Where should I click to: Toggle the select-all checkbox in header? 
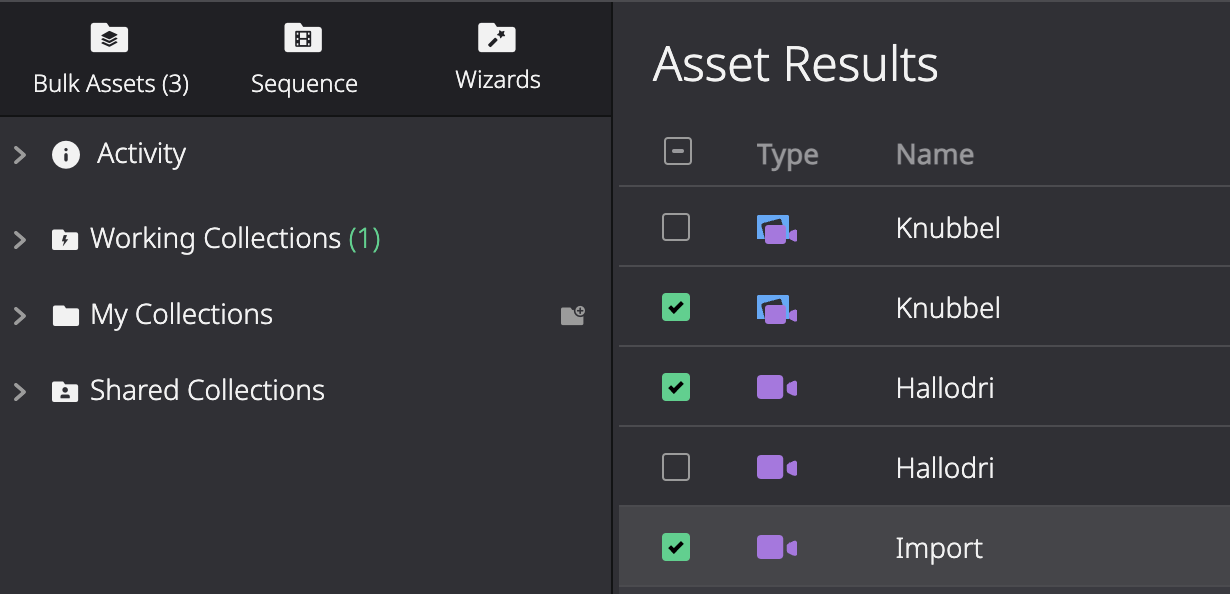pos(677,152)
